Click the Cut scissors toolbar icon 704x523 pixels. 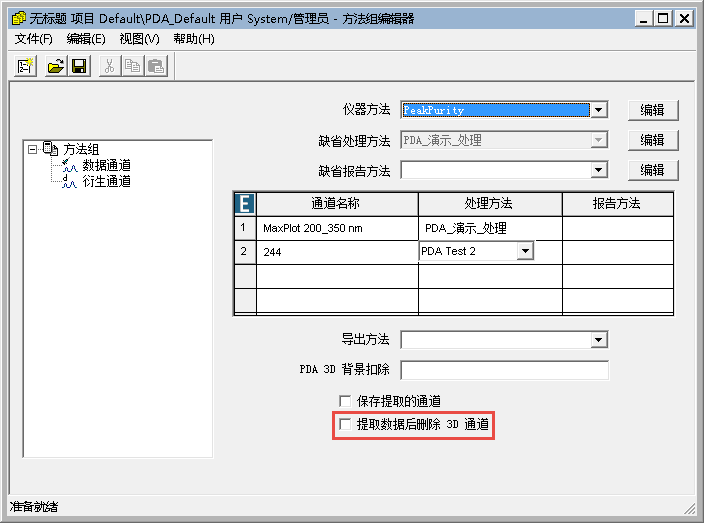click(110, 66)
